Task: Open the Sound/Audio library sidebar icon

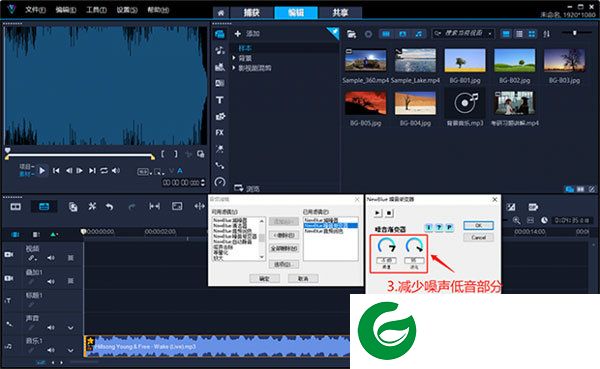Action: 220,50
